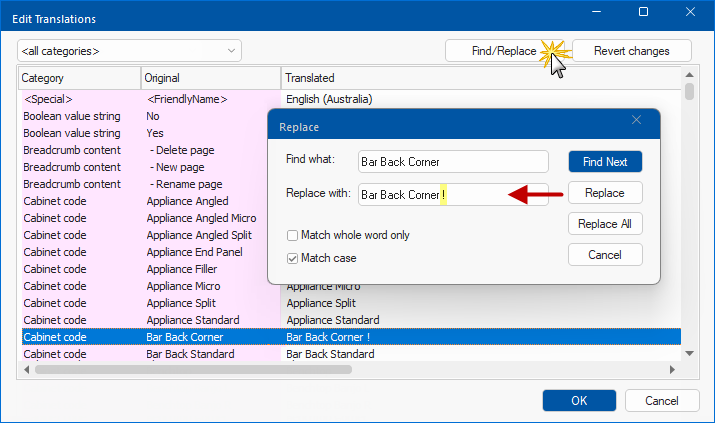Open the all categories dropdown
This screenshot has height=423, width=715.
point(129,50)
